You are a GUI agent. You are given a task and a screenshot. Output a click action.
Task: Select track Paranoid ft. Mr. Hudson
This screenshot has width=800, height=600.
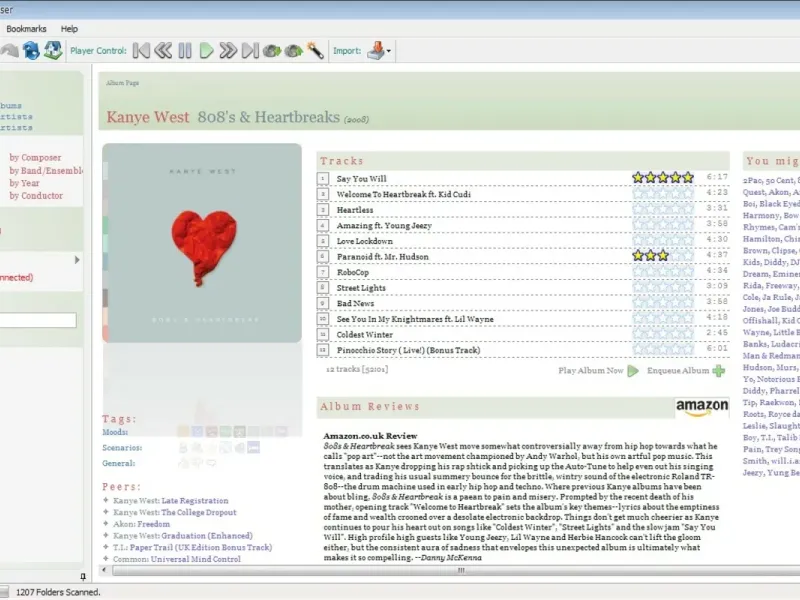[383, 257]
